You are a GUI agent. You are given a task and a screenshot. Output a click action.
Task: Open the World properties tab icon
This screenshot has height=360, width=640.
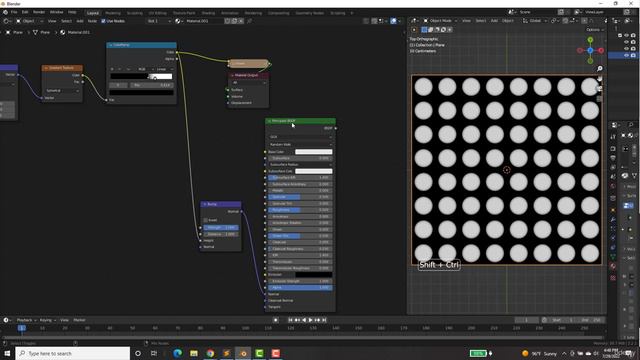tap(613, 186)
